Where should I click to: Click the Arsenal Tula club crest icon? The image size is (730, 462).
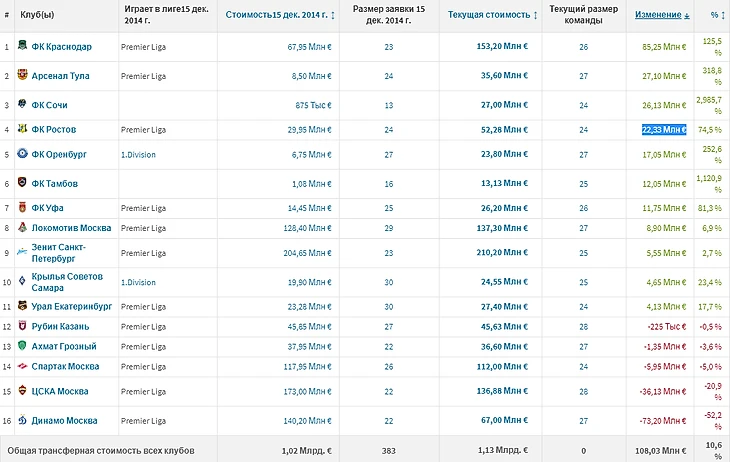(x=22, y=75)
